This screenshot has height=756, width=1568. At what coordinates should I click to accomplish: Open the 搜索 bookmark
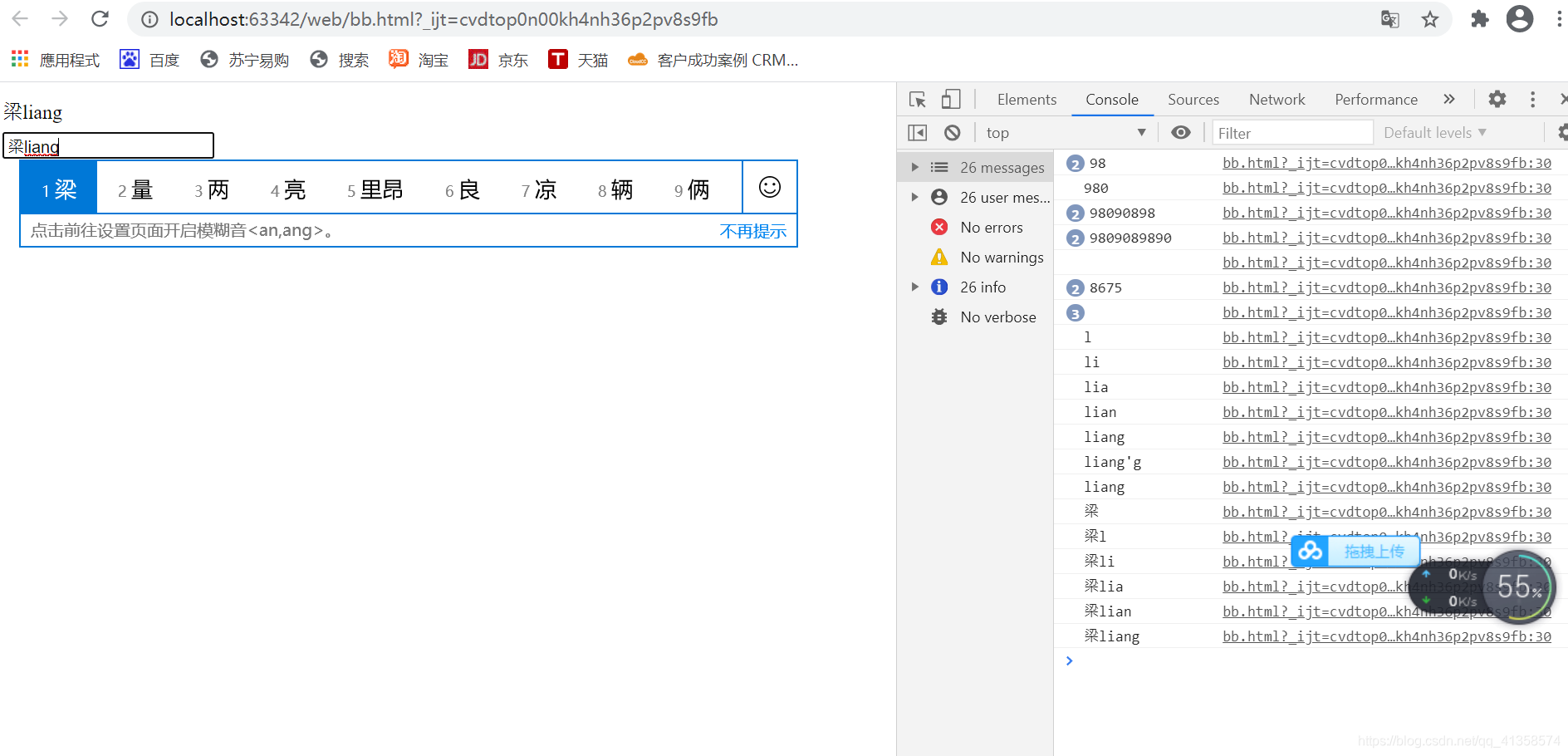click(x=339, y=60)
